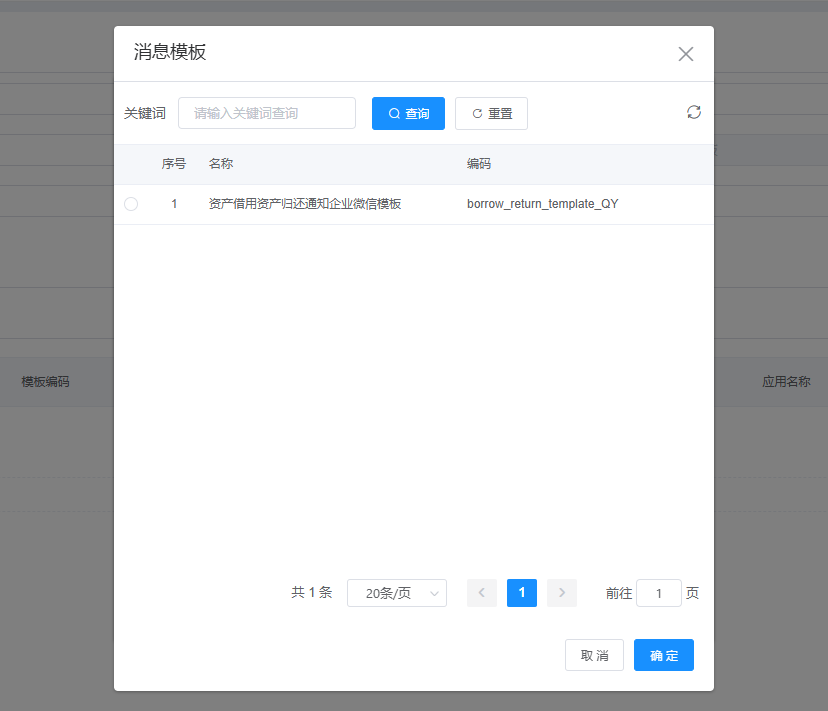Screen dimensions: 828x711
Task: Click the 序号 column header
Action: pyautogui.click(x=174, y=164)
